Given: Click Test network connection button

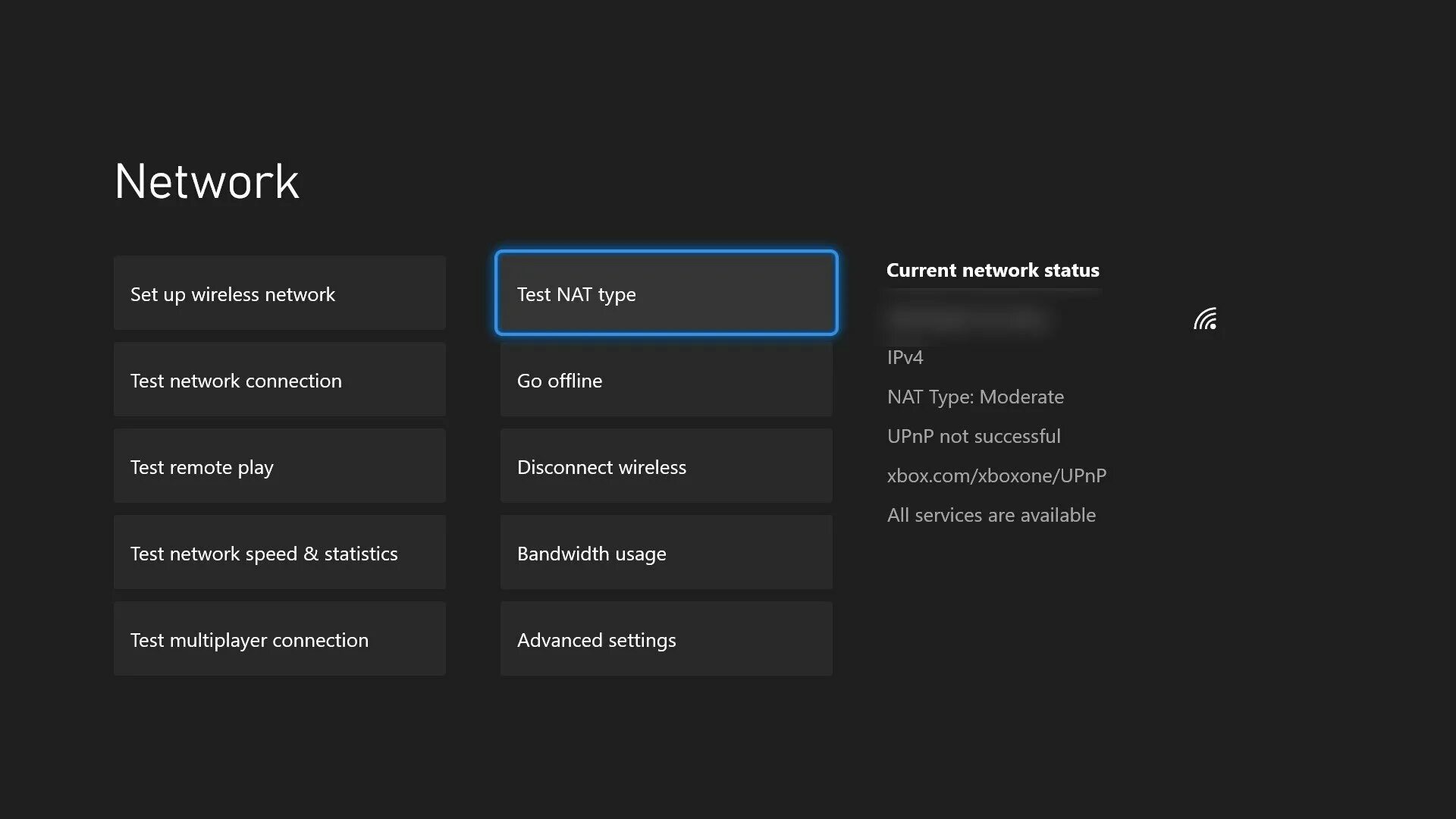Looking at the screenshot, I should tap(279, 380).
